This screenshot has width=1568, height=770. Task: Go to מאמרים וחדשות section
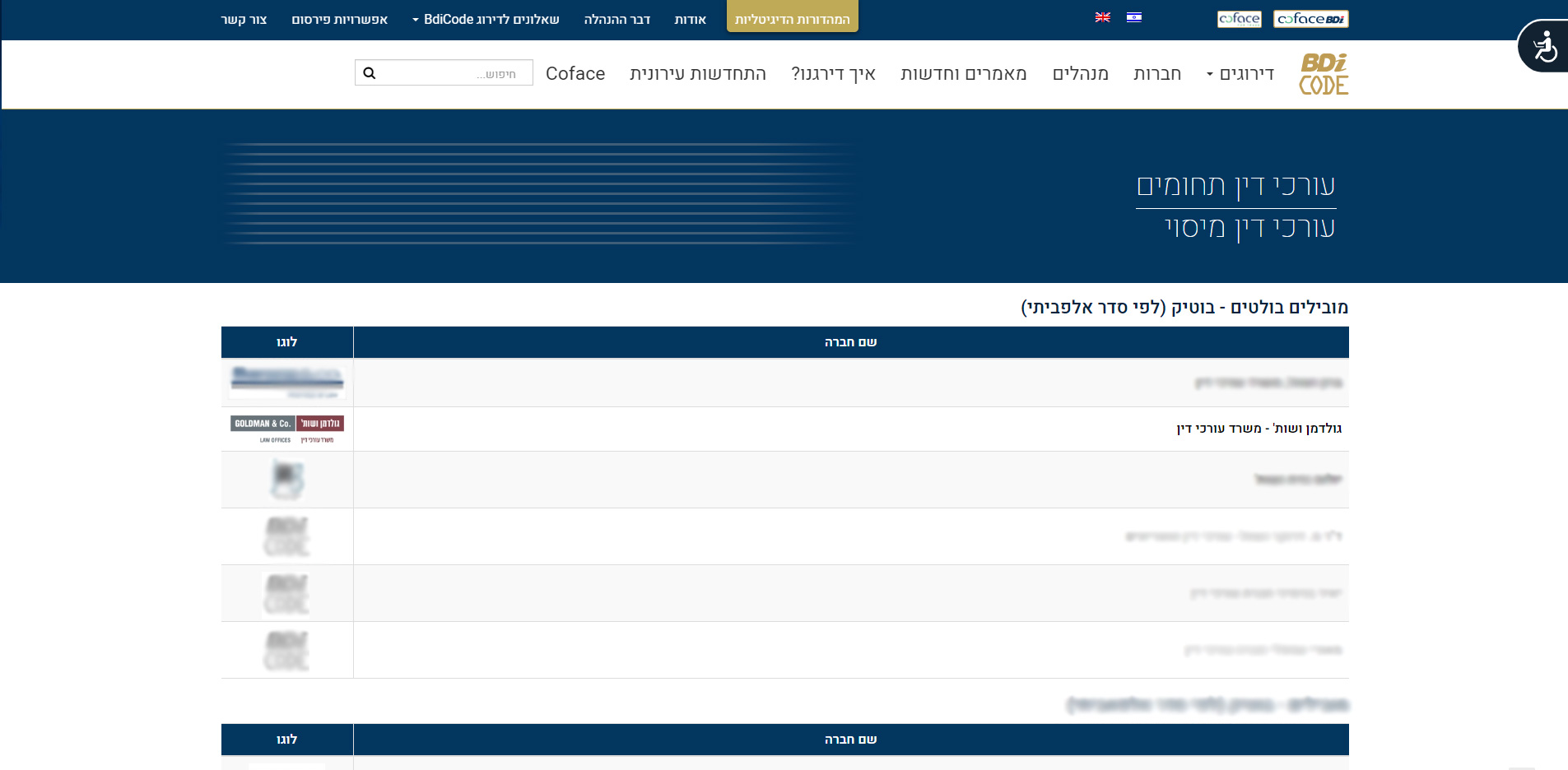(x=963, y=74)
